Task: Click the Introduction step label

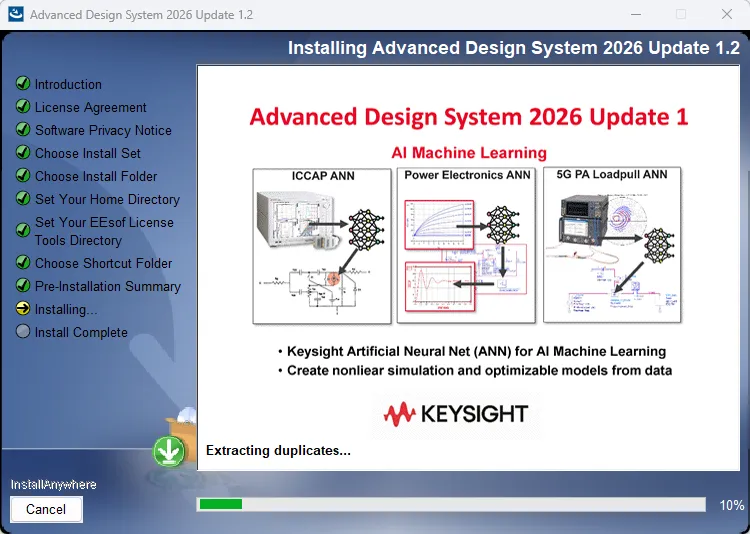Action: point(68,84)
